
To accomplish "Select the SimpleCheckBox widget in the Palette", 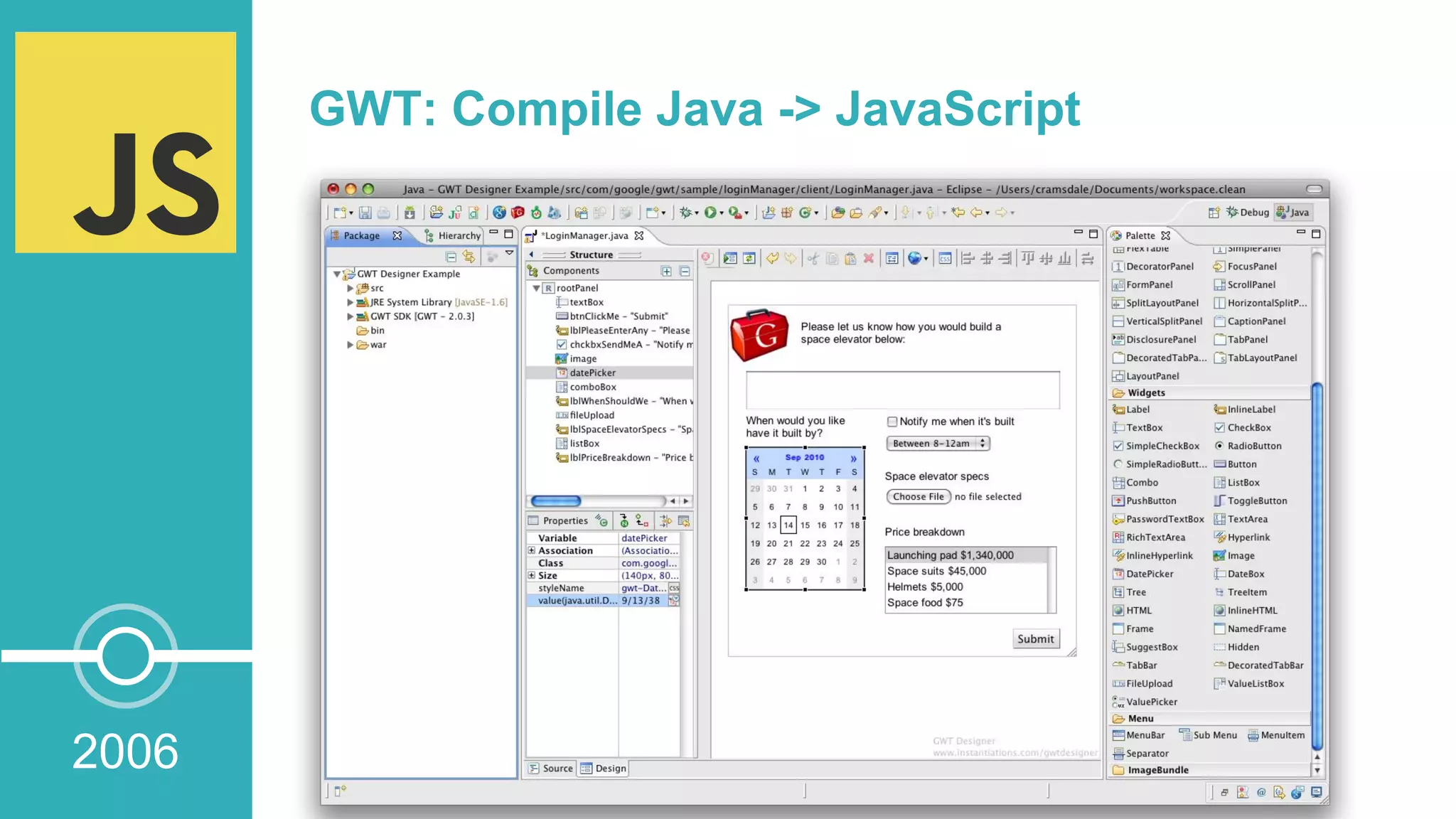I will coord(1156,446).
